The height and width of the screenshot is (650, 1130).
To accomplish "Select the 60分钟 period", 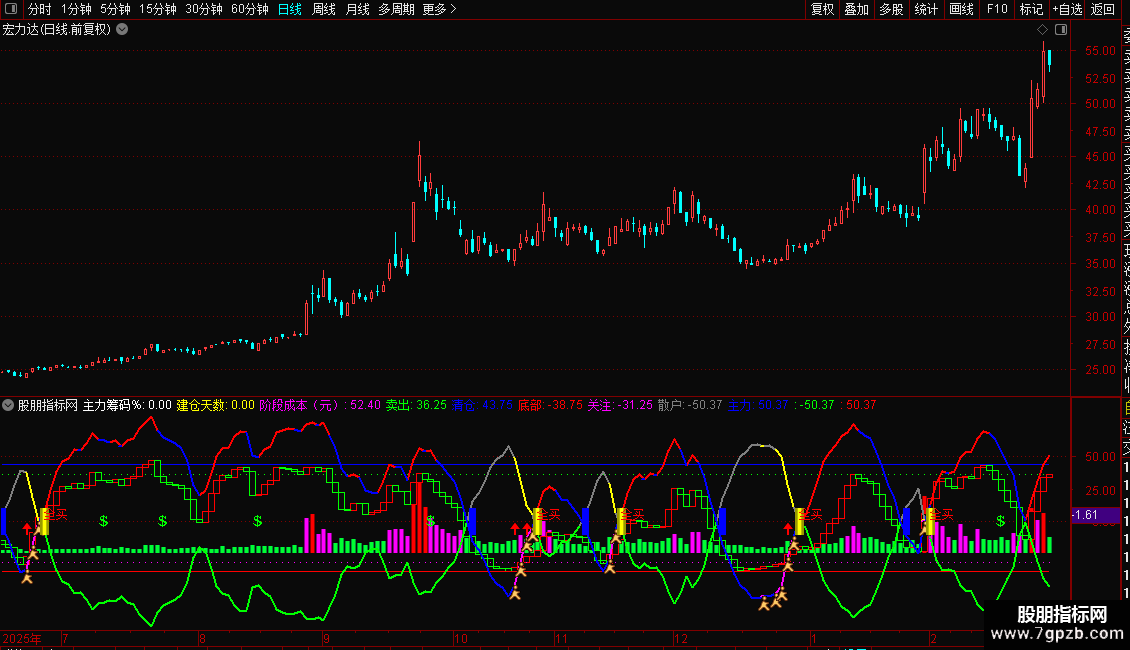I will pos(249,9).
